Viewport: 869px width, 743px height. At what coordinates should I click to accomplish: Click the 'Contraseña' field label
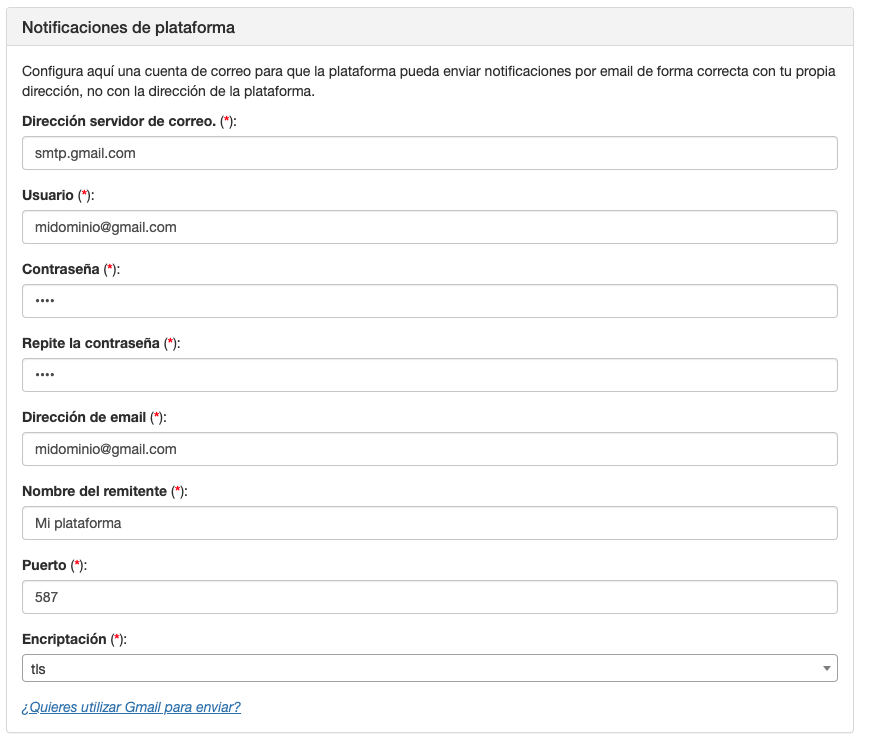(x=60, y=269)
